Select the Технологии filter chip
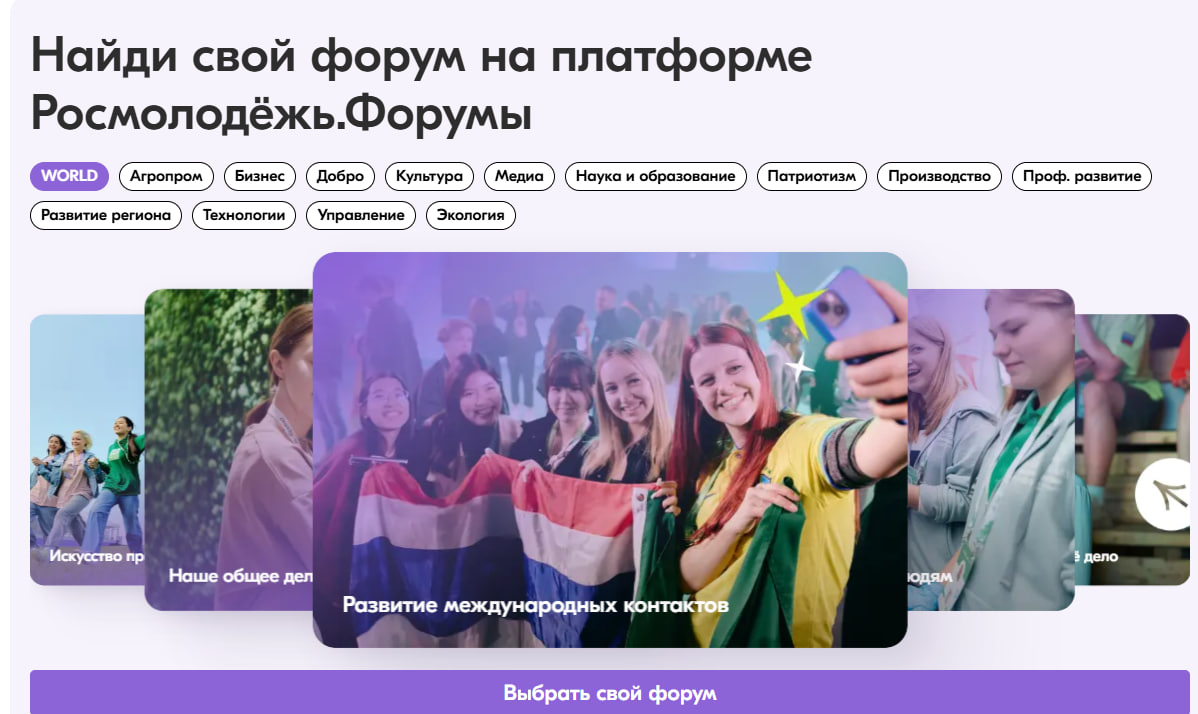Screen dimensions: 1198x714 coord(244,215)
